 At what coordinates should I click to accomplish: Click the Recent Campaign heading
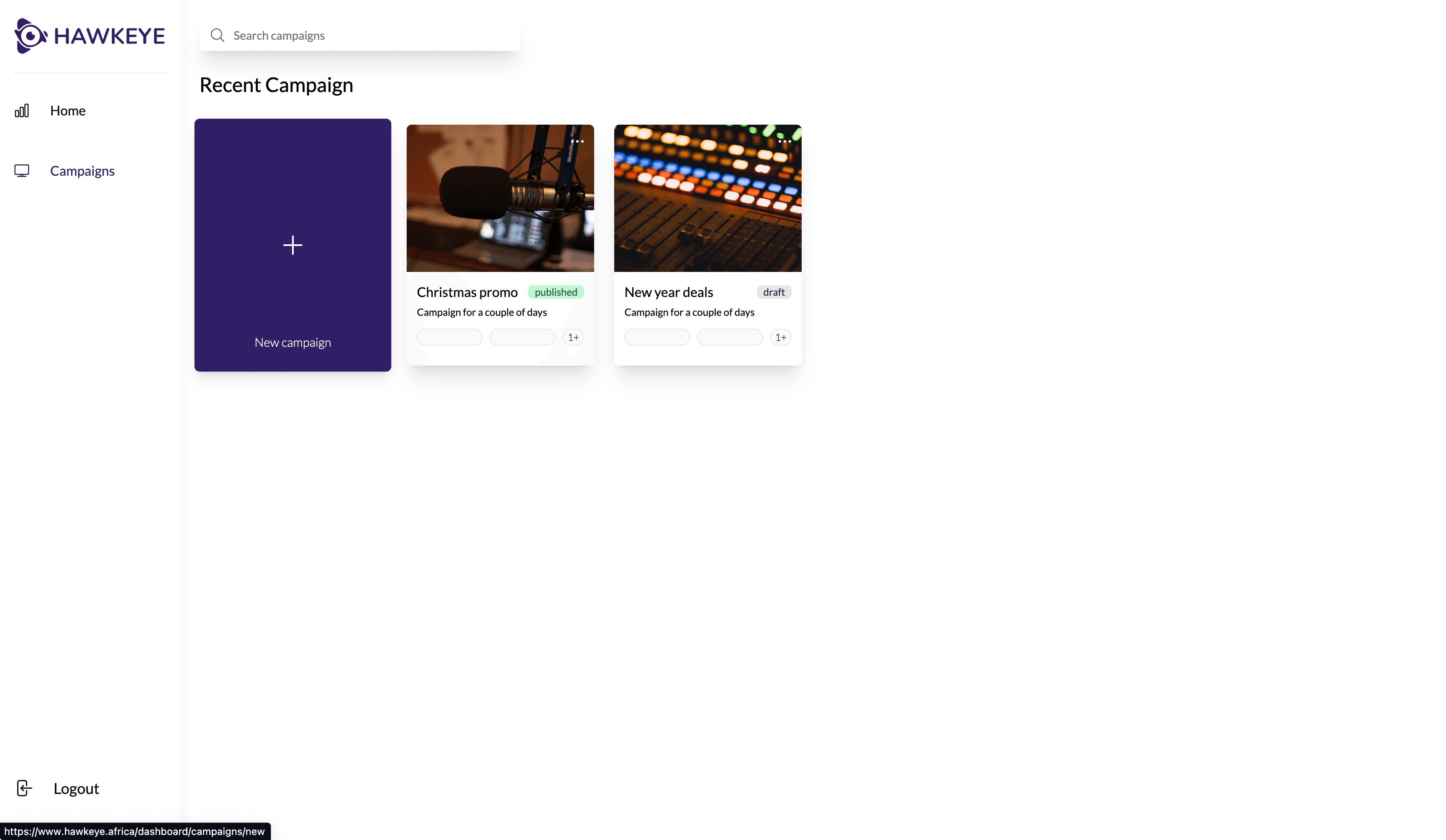tap(276, 85)
